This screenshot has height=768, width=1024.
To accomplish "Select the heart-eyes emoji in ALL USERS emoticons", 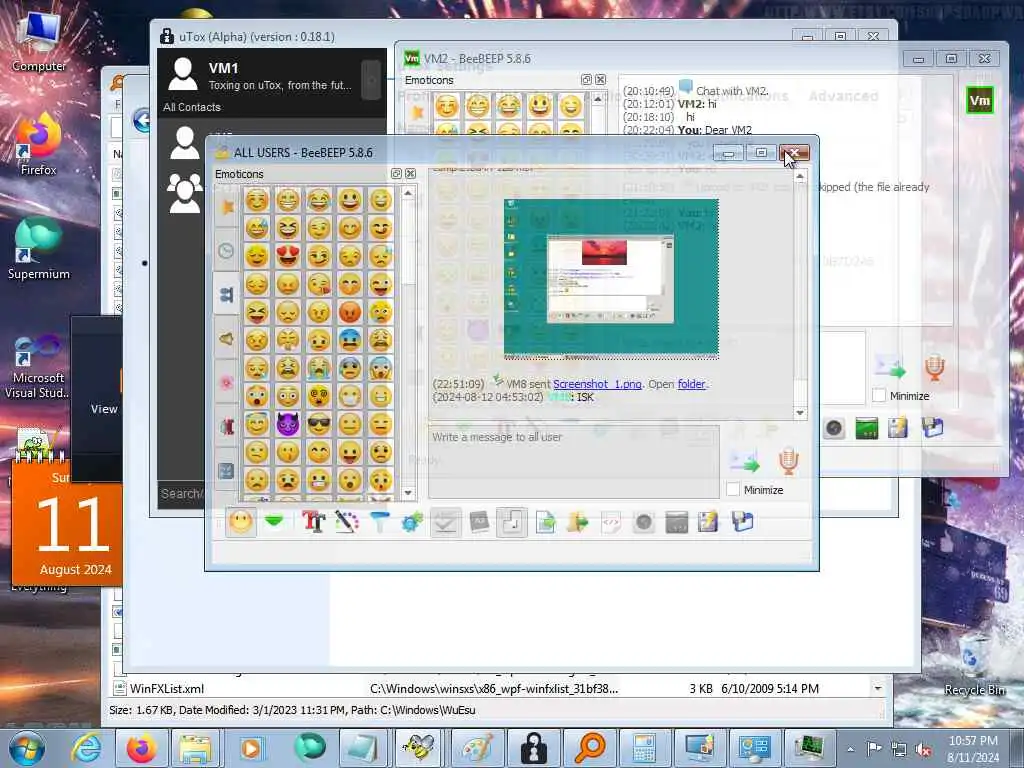I will pyautogui.click(x=287, y=255).
